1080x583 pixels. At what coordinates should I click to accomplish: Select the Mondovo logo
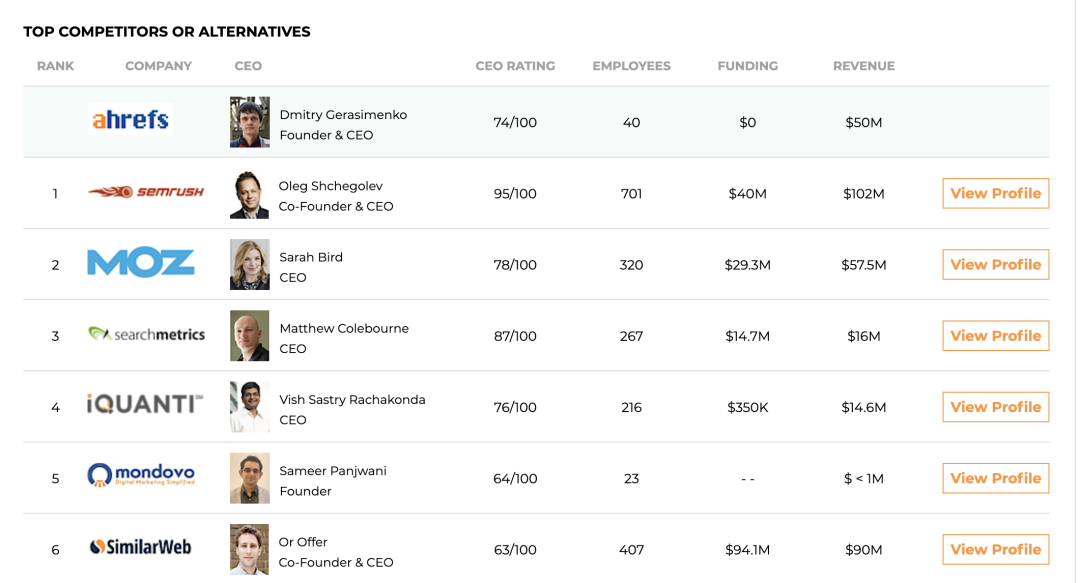pos(141,475)
